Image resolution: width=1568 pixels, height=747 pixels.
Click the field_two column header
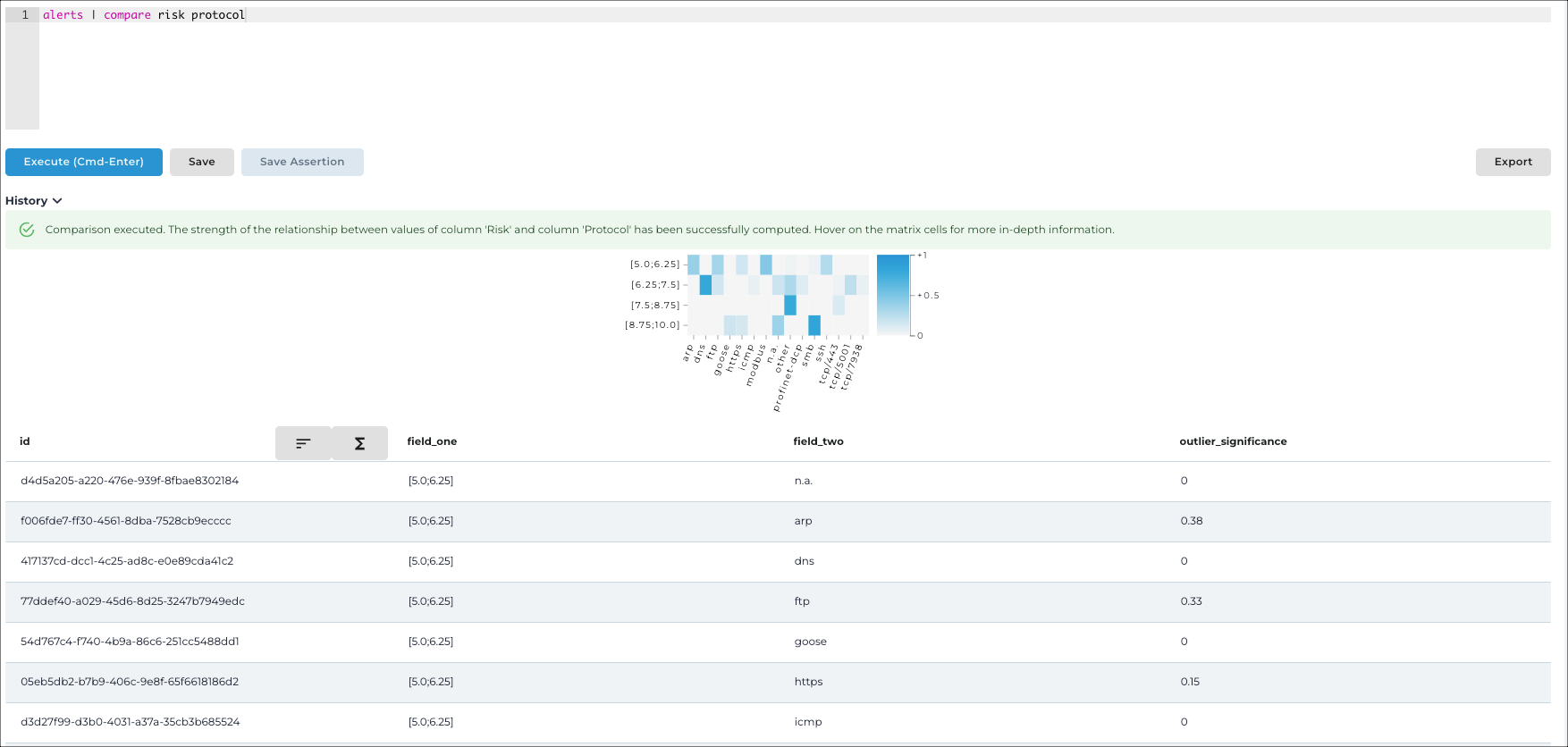[x=819, y=441]
